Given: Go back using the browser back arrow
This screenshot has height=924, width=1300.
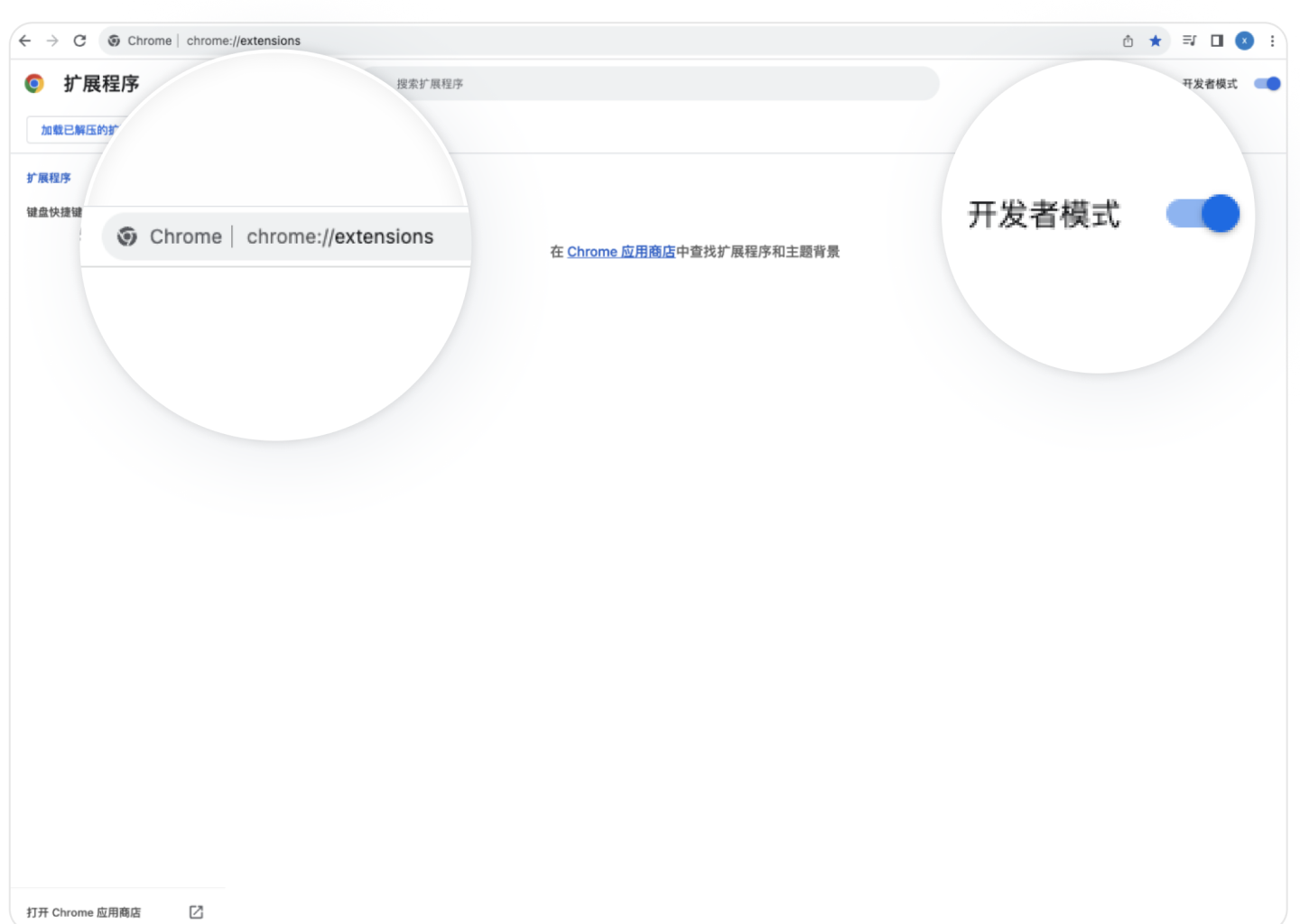Looking at the screenshot, I should point(25,41).
